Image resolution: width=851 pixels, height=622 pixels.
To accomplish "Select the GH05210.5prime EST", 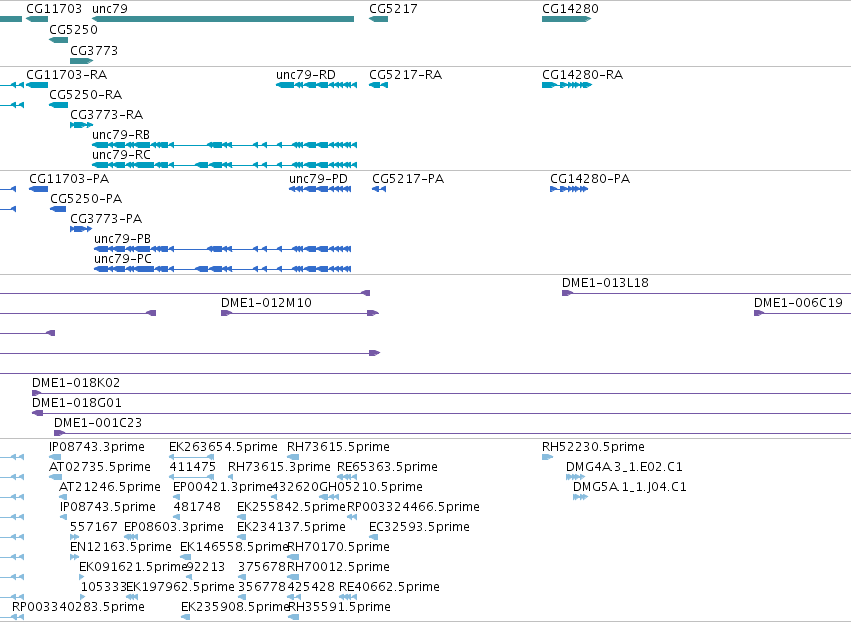I will click(328, 497).
